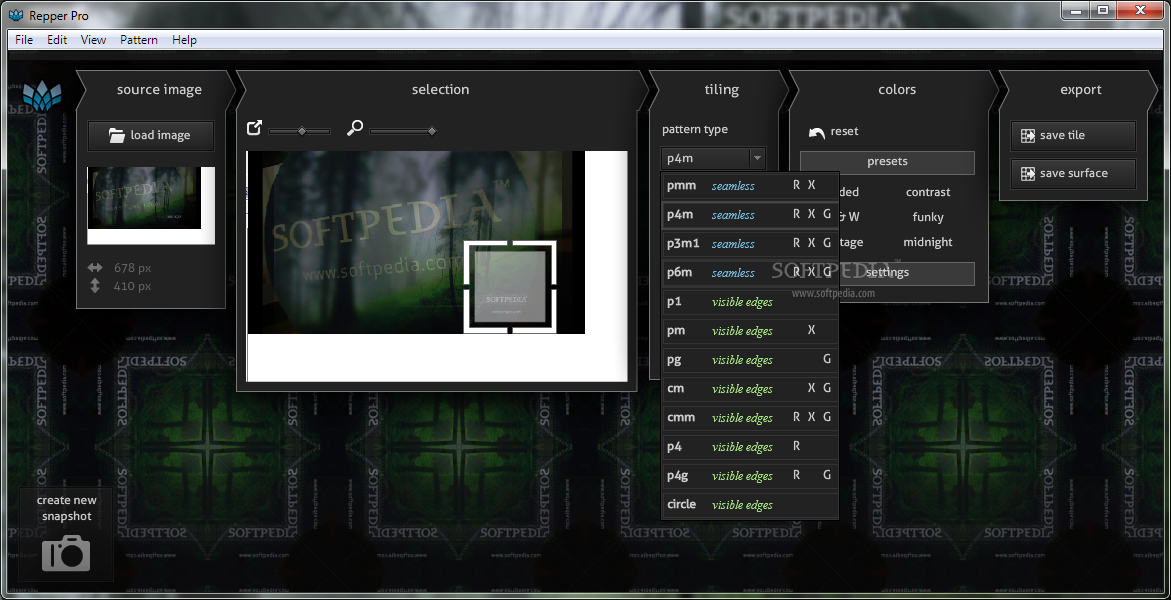The height and width of the screenshot is (600, 1171).
Task: Click the source image tab header
Action: pyautogui.click(x=159, y=90)
